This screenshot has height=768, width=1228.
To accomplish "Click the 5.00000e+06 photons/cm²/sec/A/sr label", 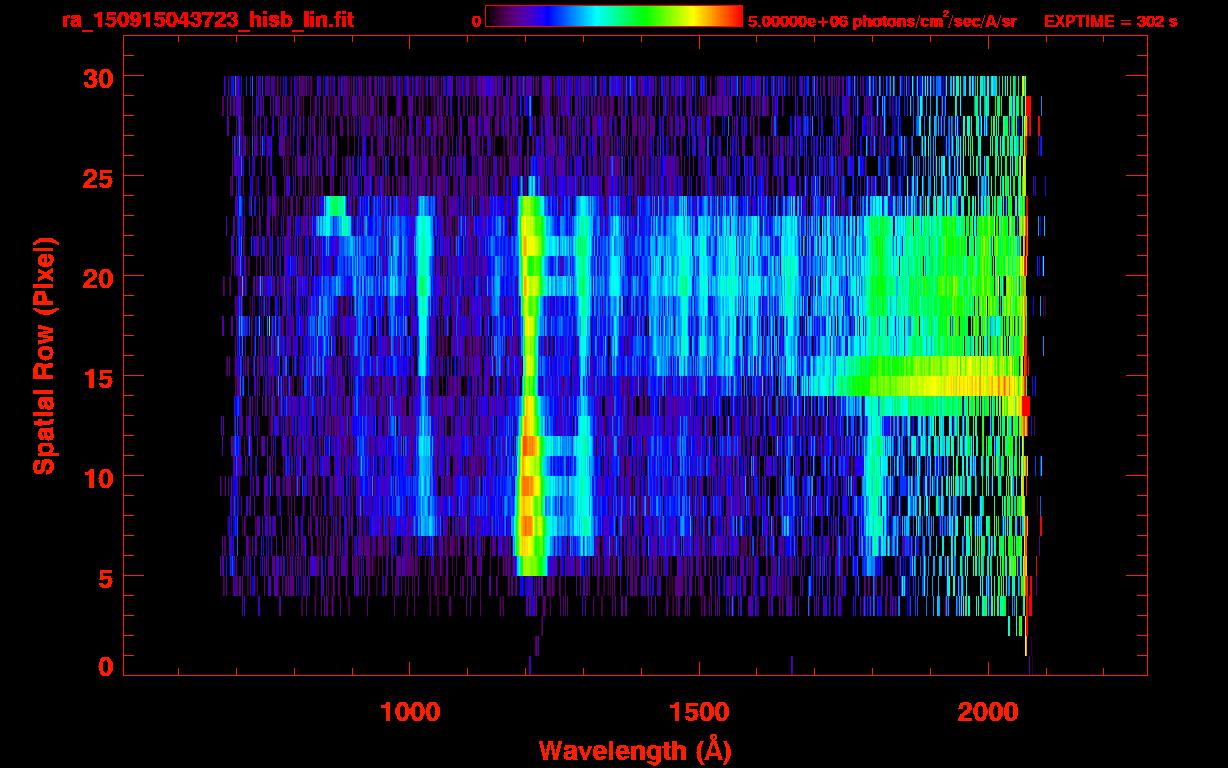I will 882,20.
